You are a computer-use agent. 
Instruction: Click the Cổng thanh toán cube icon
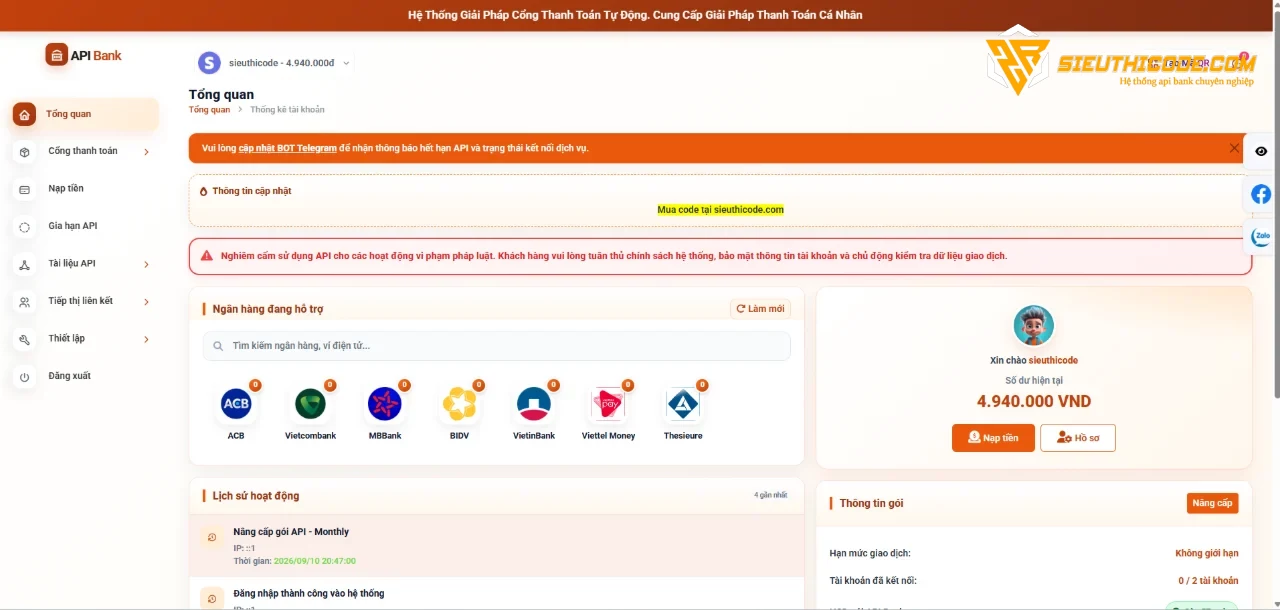[x=24, y=152]
